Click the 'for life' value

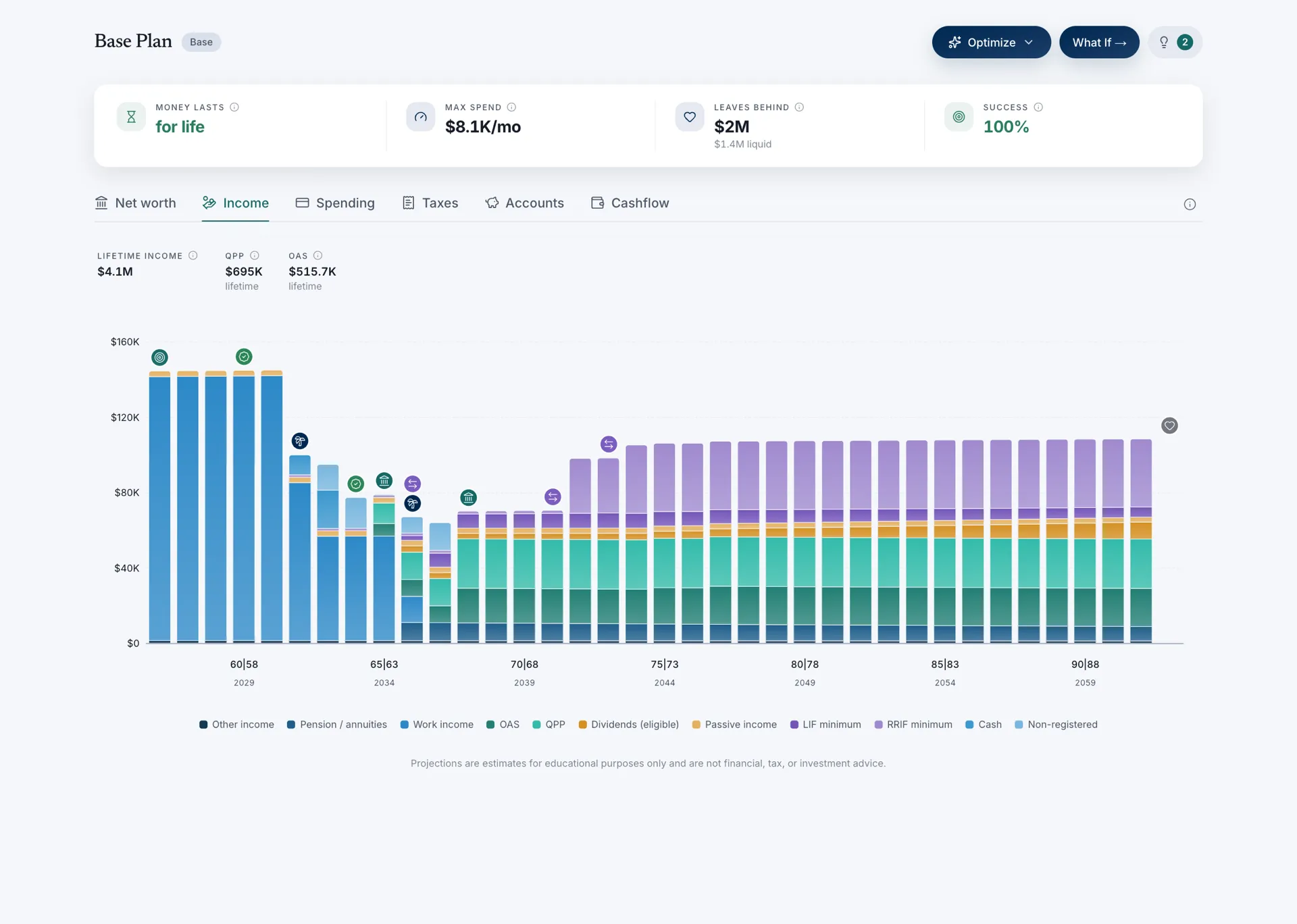[x=180, y=127]
